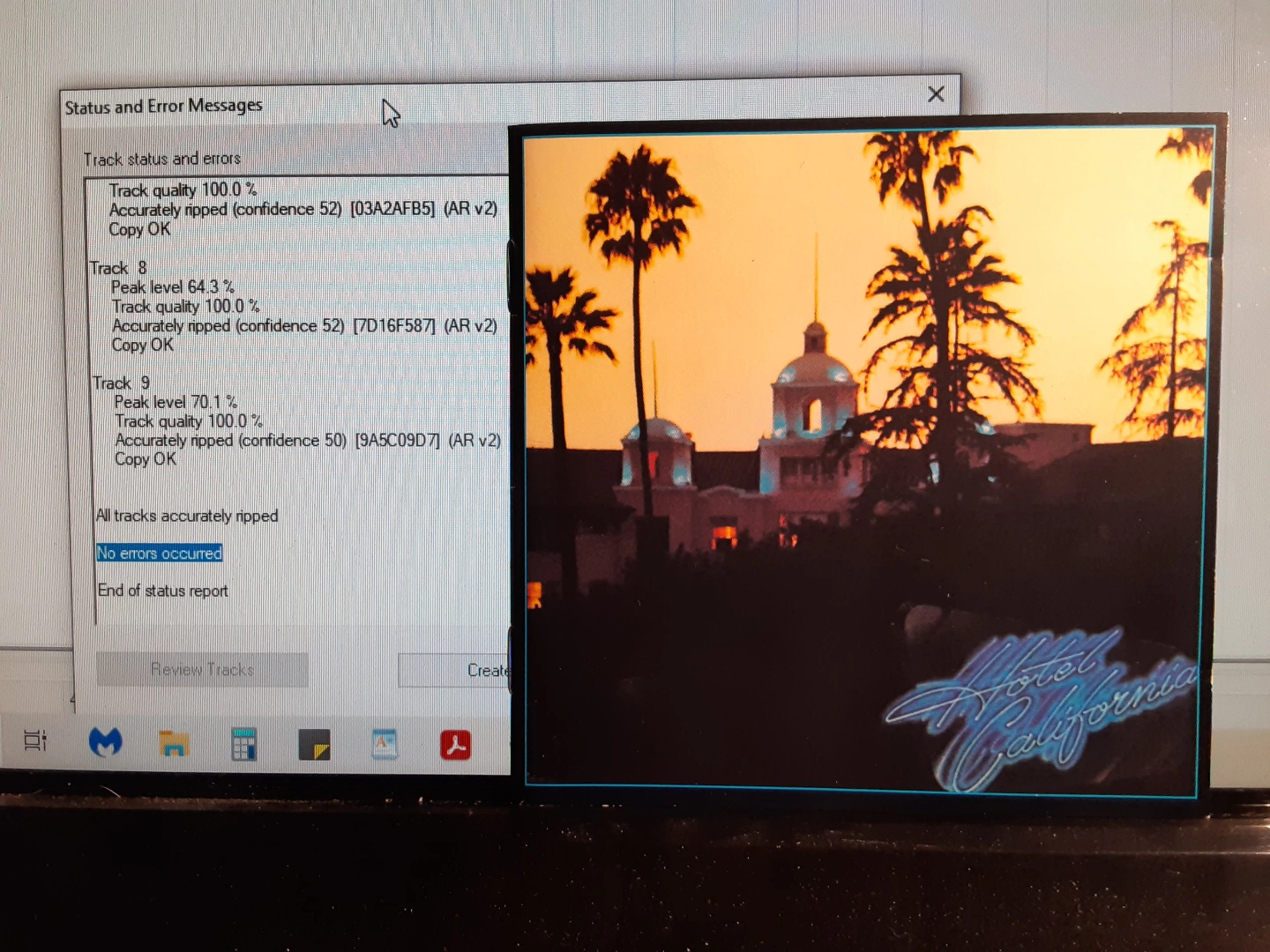This screenshot has width=1270, height=952.
Task: Click the 'All tracks accurately ripped' line
Action: (187, 516)
